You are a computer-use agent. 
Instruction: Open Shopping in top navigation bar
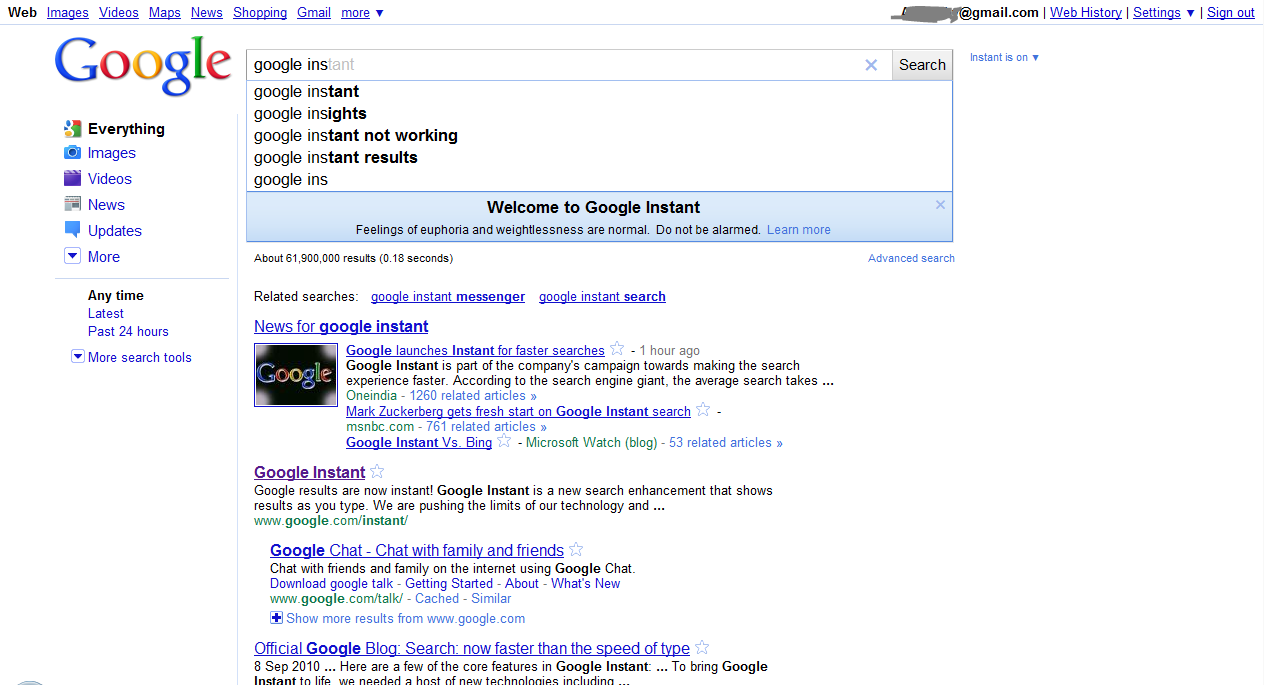pos(260,13)
